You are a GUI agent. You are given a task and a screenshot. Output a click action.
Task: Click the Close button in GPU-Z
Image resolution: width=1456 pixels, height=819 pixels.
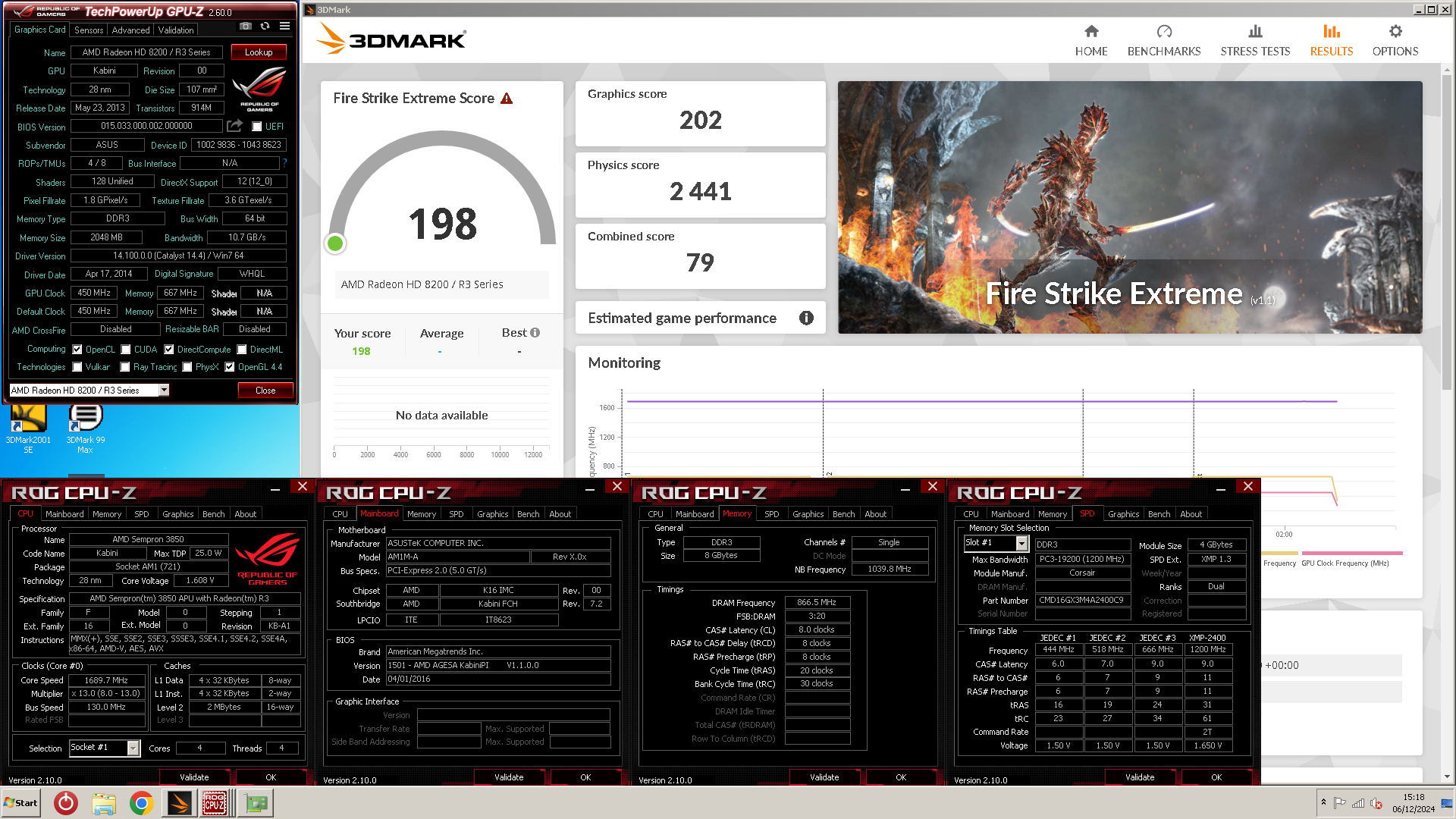[265, 390]
